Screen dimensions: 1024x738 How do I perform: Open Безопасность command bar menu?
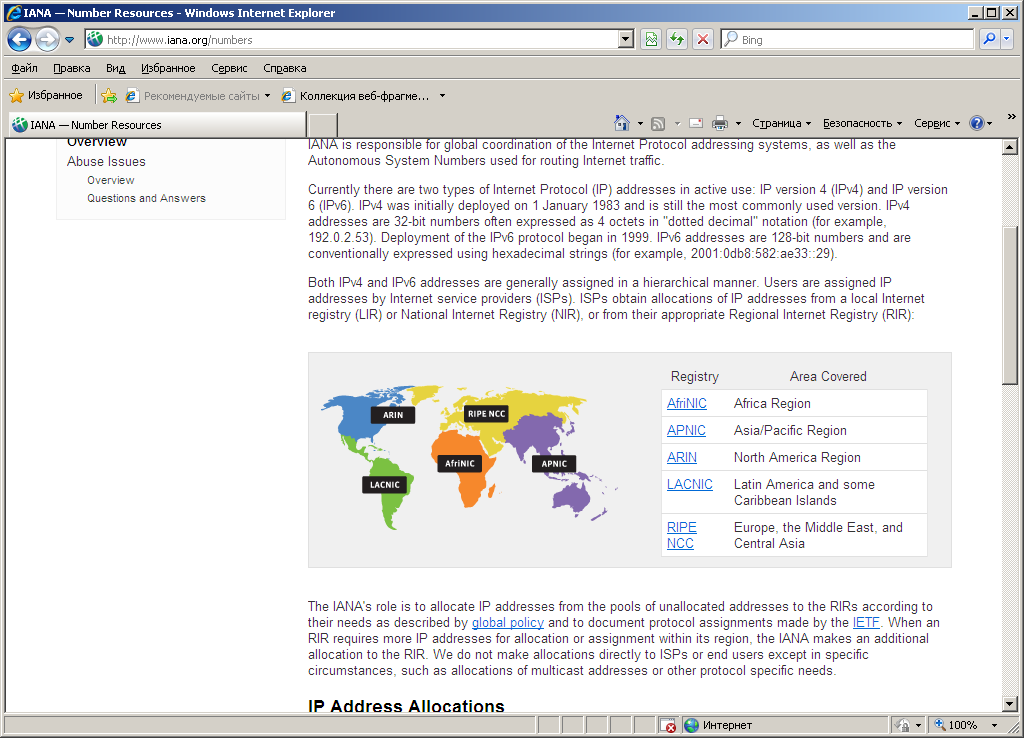click(862, 123)
